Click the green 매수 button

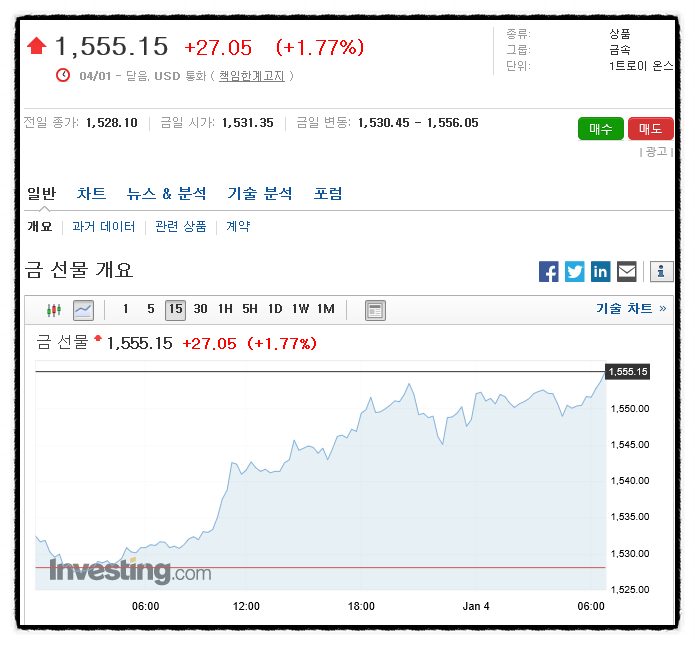[x=600, y=129]
